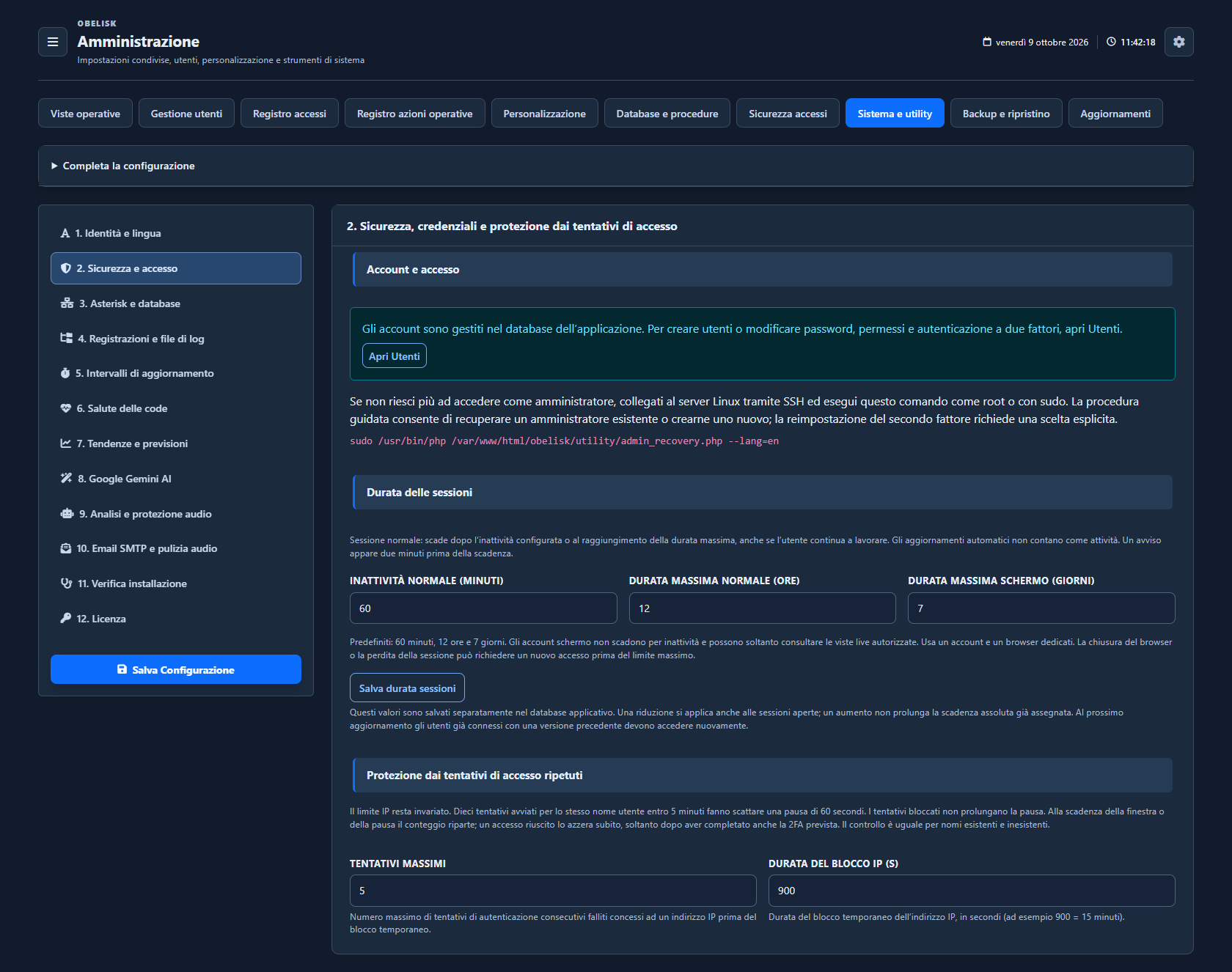
Task: Open 8. Google Gemini AI section
Action: pos(176,478)
